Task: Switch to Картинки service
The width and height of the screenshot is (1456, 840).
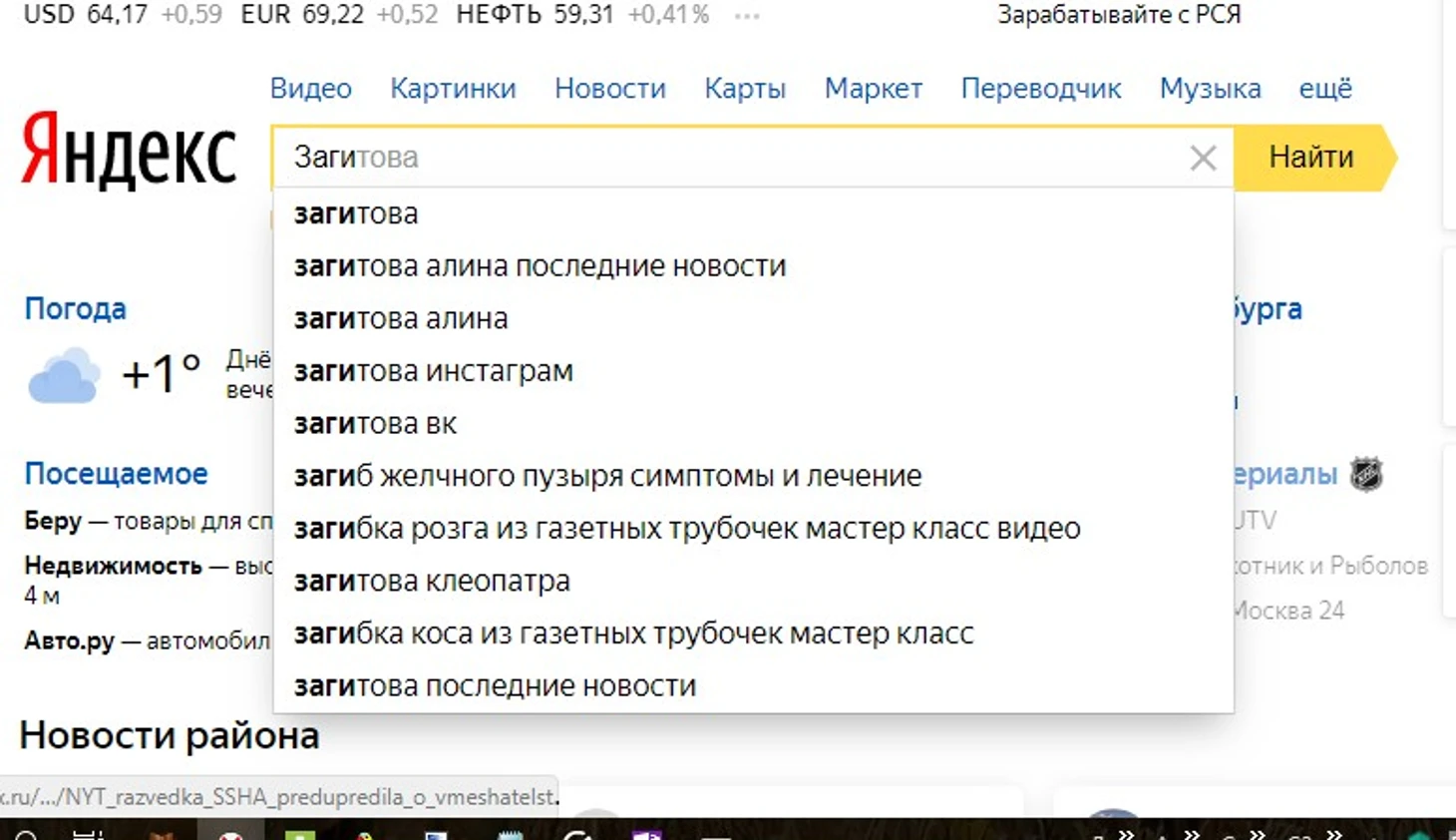Action: click(x=453, y=89)
